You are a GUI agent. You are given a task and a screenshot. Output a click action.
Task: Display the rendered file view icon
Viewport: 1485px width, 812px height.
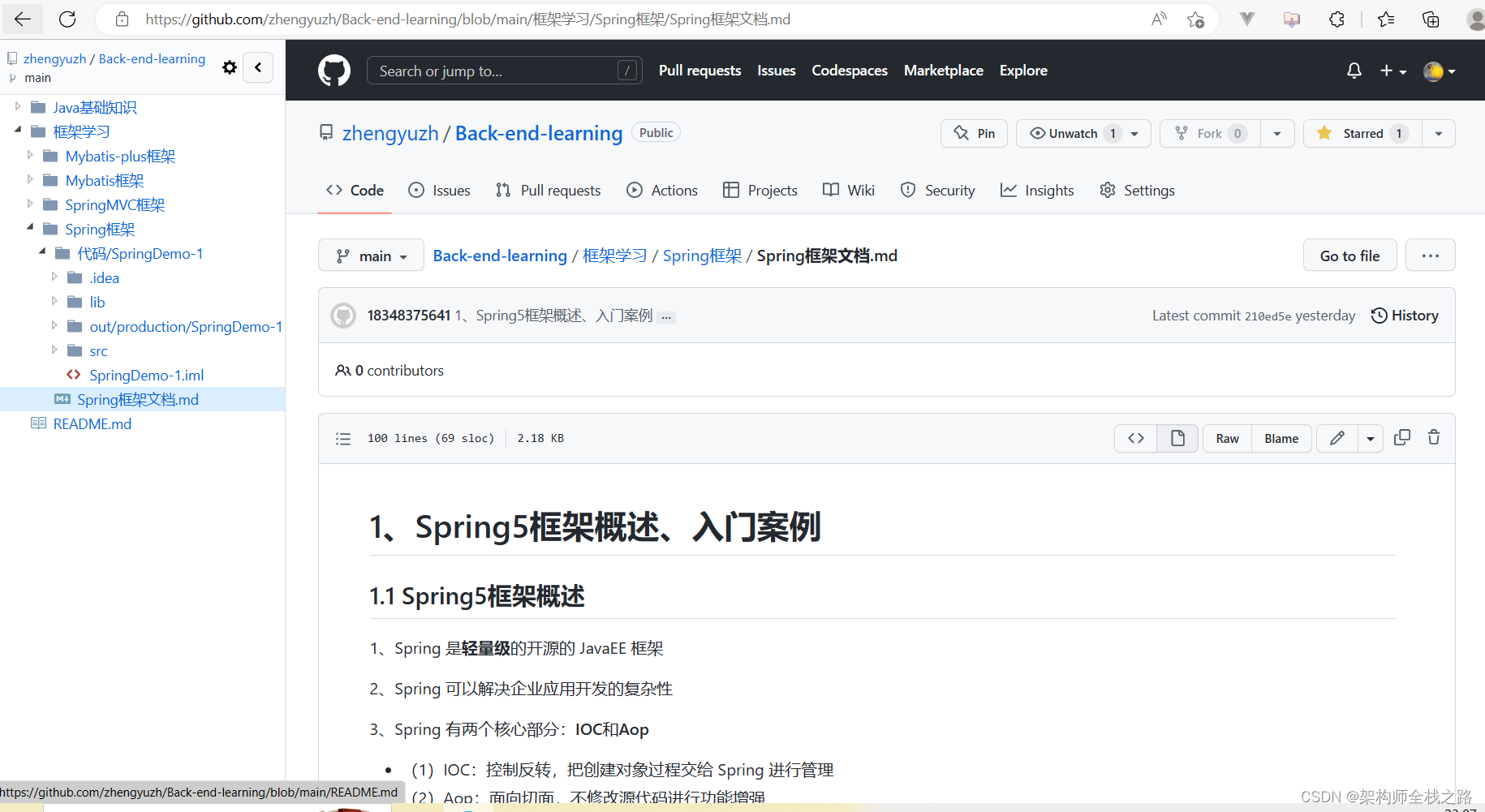1177,438
